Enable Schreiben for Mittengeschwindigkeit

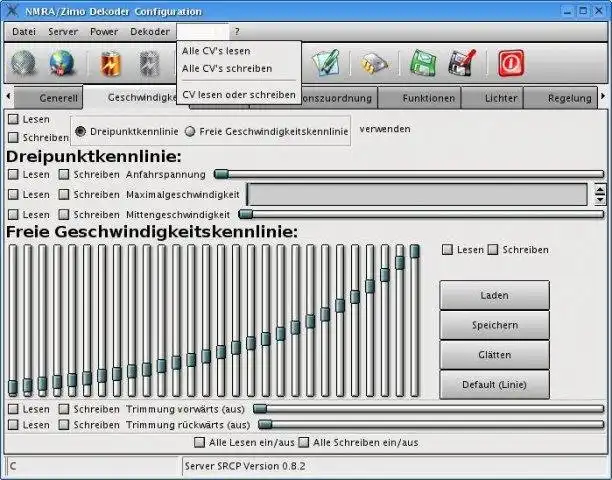(64, 214)
